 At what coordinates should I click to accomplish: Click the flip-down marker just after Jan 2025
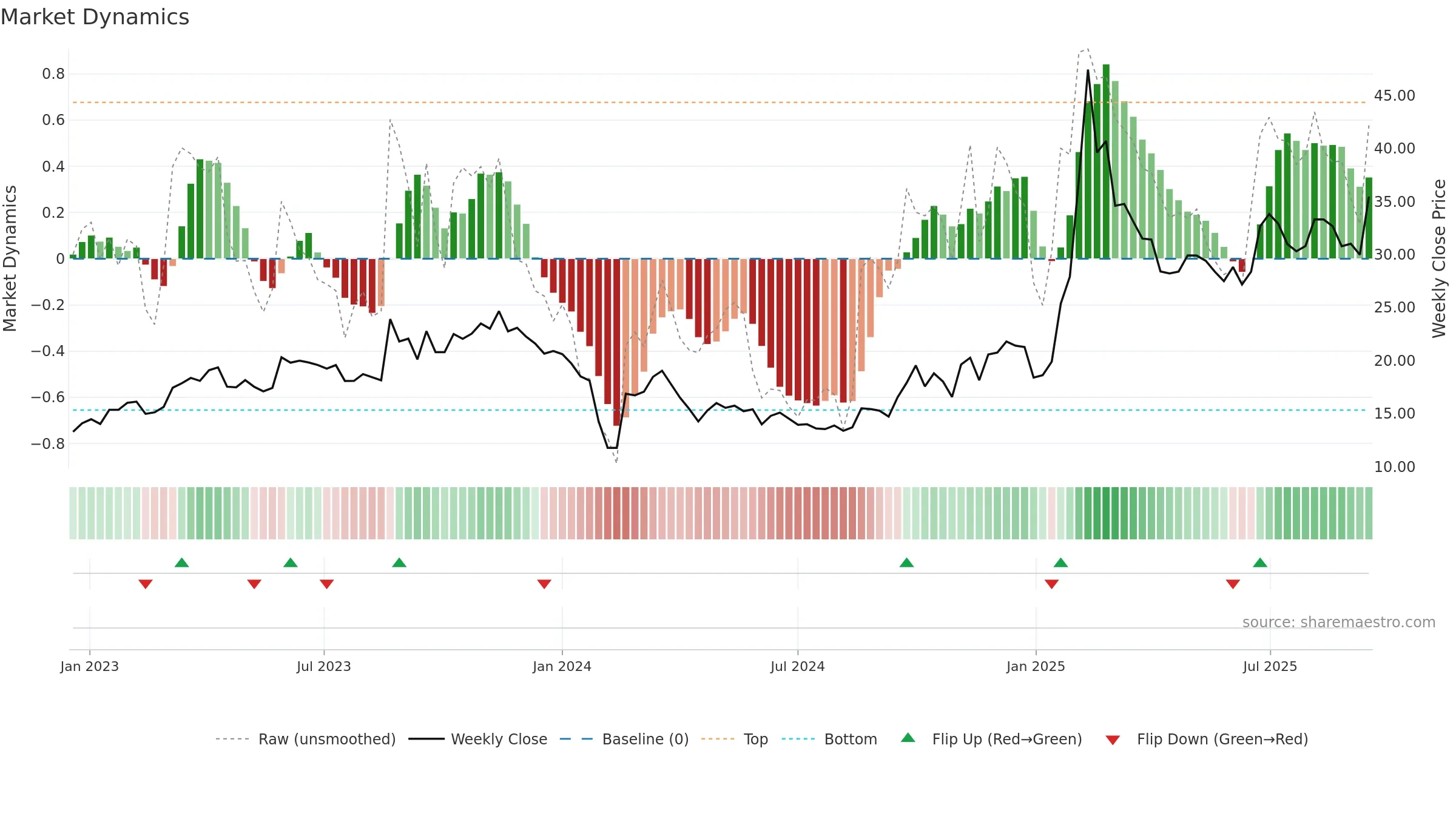(1051, 584)
